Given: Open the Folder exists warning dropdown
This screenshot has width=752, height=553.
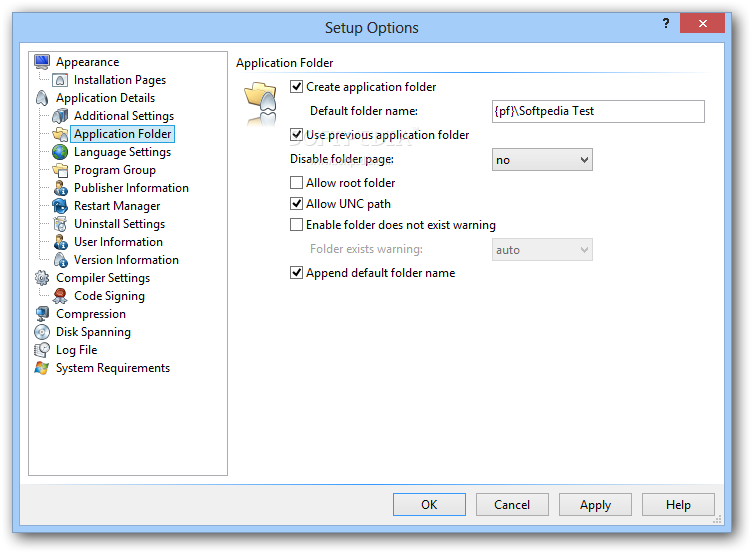Looking at the screenshot, I should (542, 250).
